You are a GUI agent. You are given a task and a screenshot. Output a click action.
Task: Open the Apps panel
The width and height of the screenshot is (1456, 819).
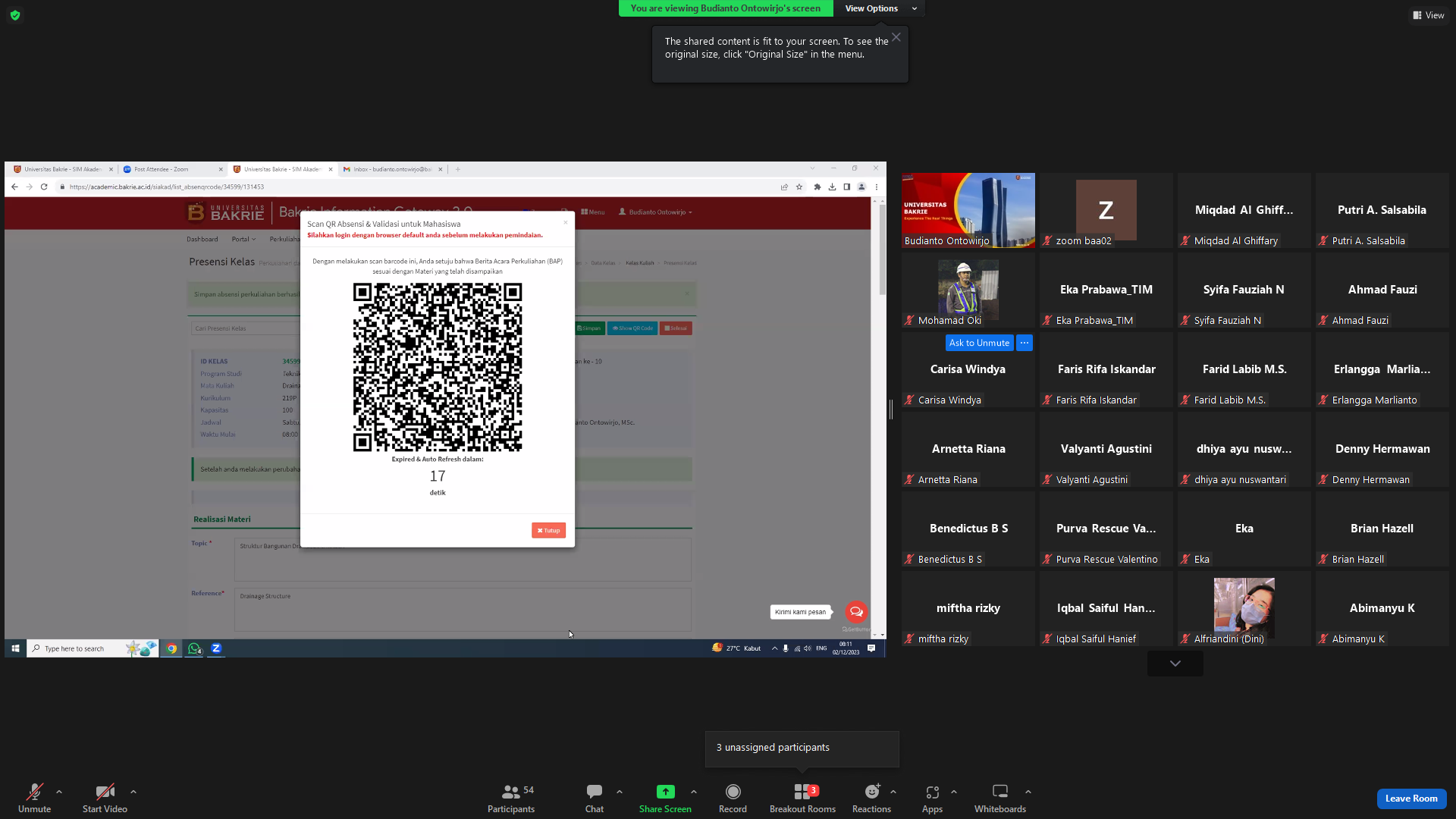932,798
